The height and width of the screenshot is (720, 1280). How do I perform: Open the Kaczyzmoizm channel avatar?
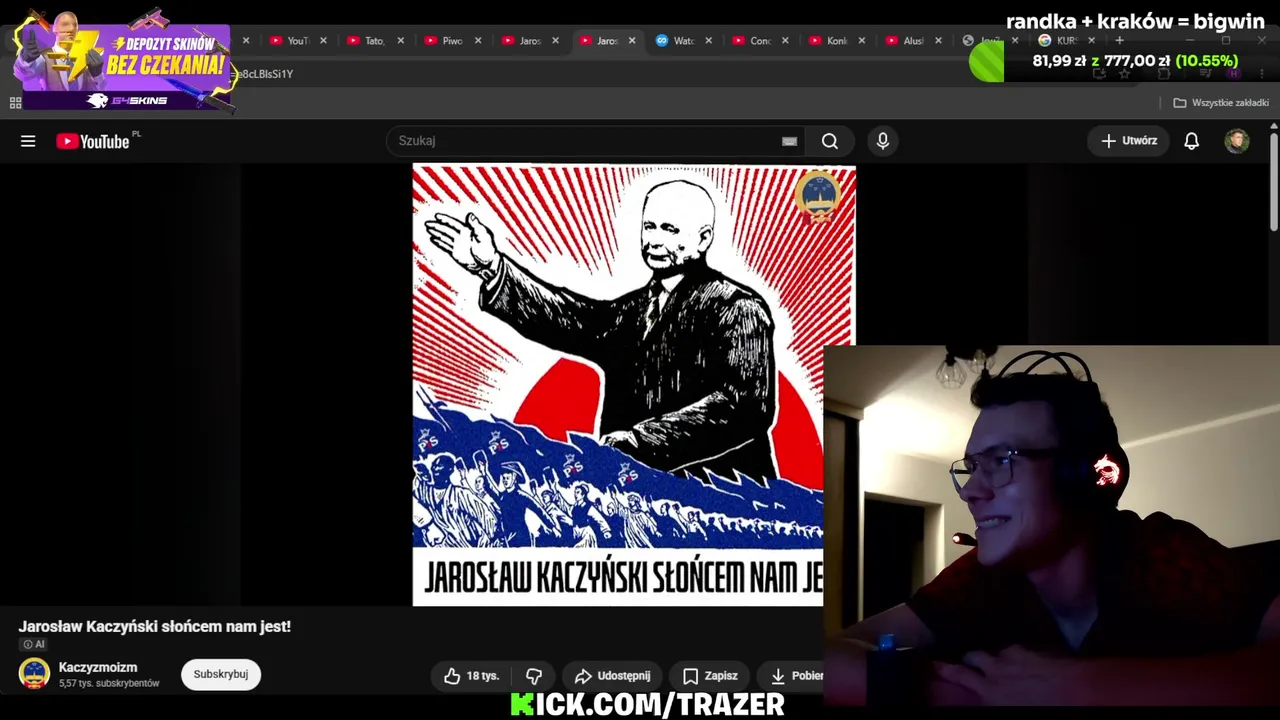pyautogui.click(x=34, y=674)
